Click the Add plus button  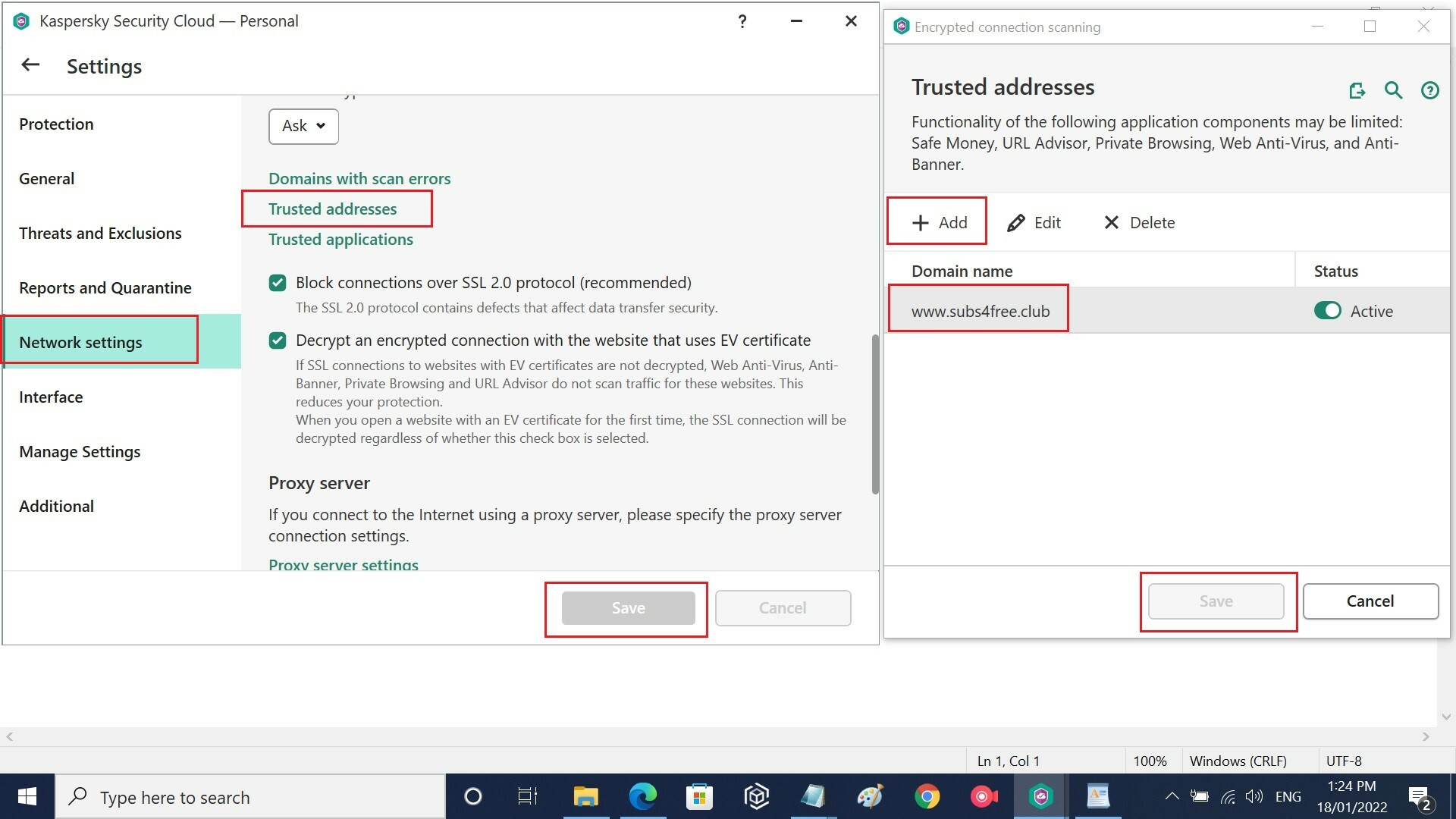coord(939,222)
